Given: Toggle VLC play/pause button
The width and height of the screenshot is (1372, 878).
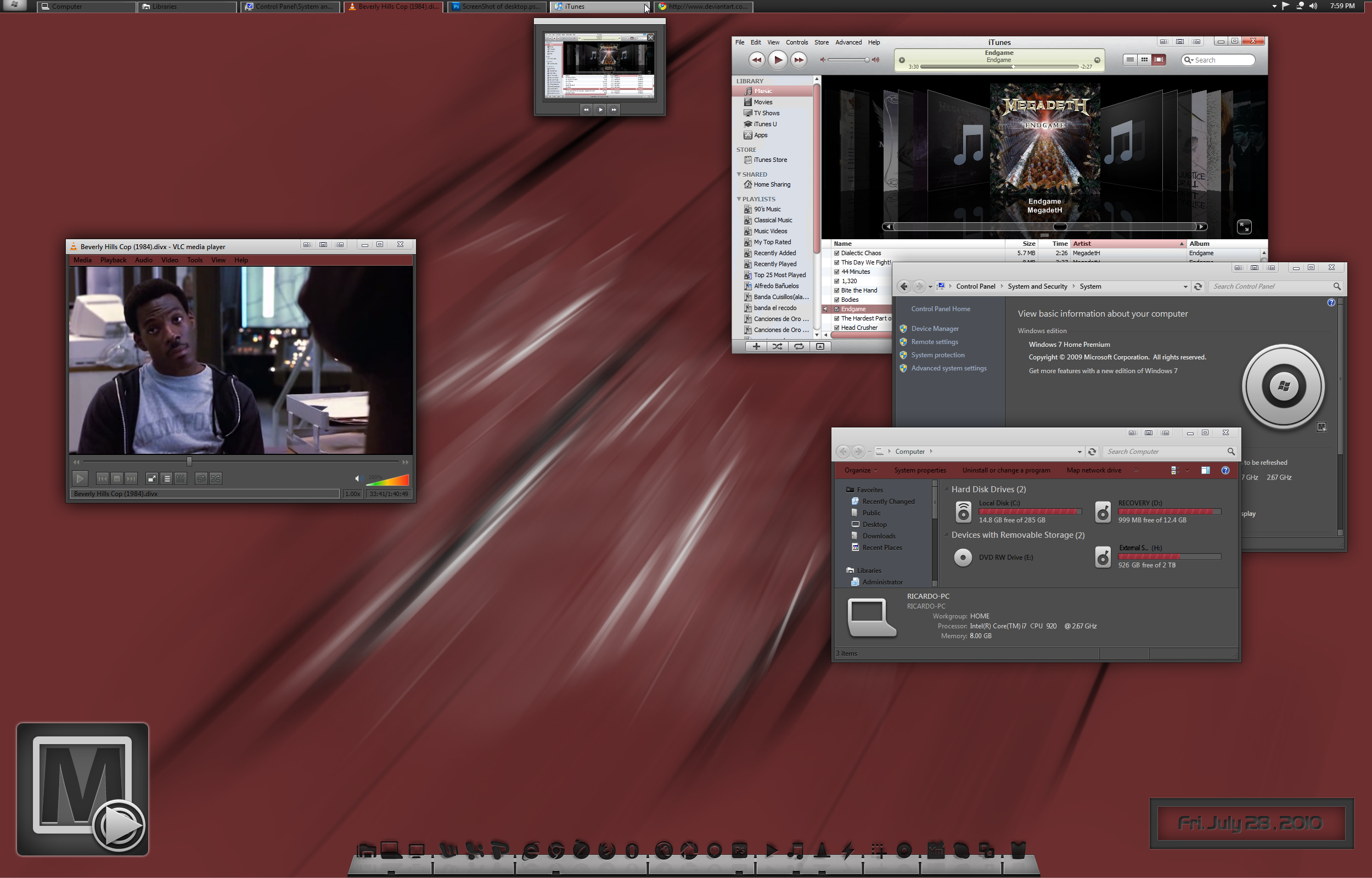Looking at the screenshot, I should click(80, 478).
